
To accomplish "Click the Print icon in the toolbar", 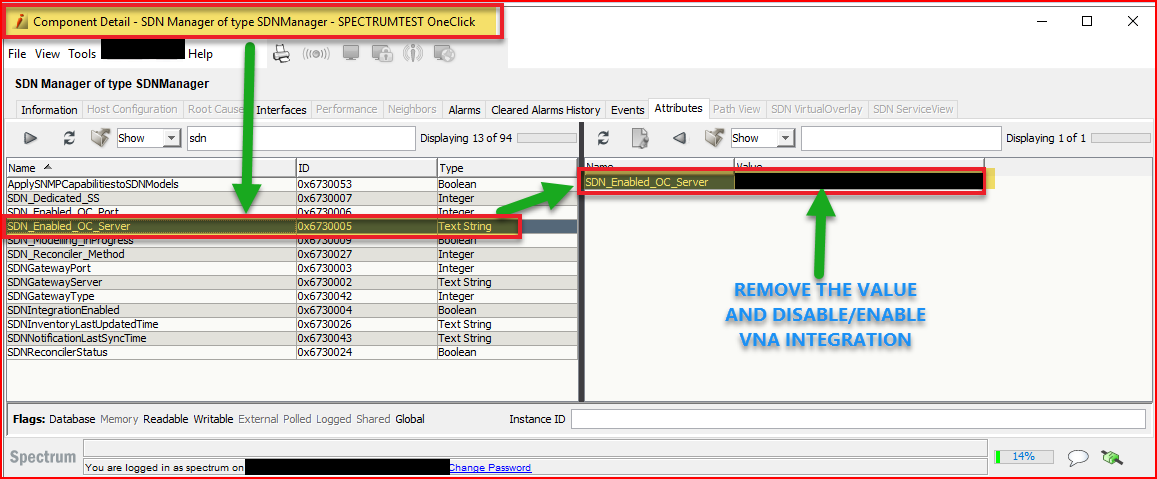I will point(282,53).
